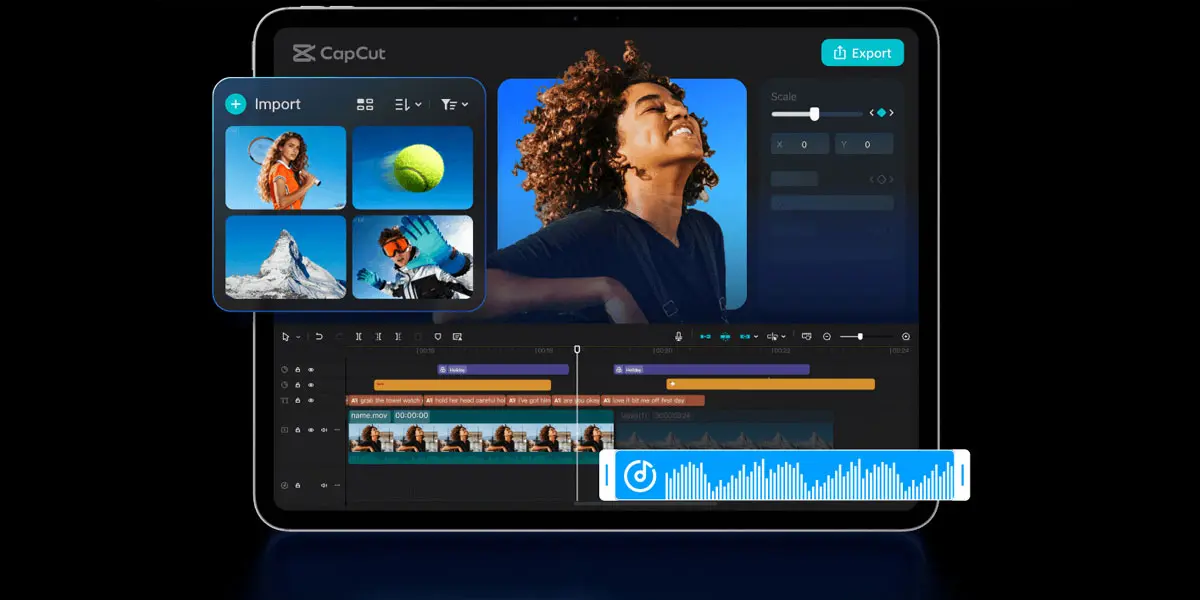Click the zoom out minus icon

(x=827, y=337)
